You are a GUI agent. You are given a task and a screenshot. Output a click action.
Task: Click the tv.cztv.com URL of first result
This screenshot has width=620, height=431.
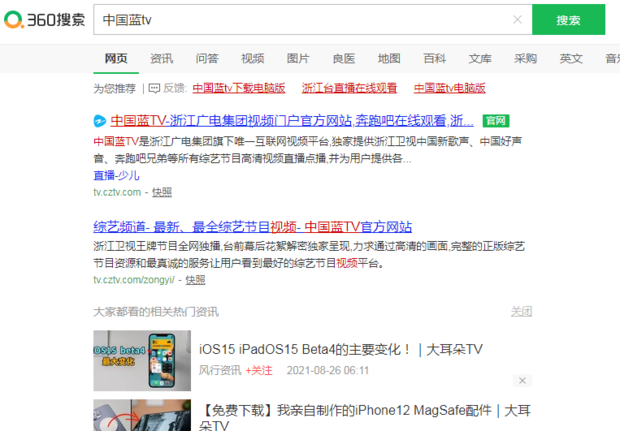[x=117, y=192]
